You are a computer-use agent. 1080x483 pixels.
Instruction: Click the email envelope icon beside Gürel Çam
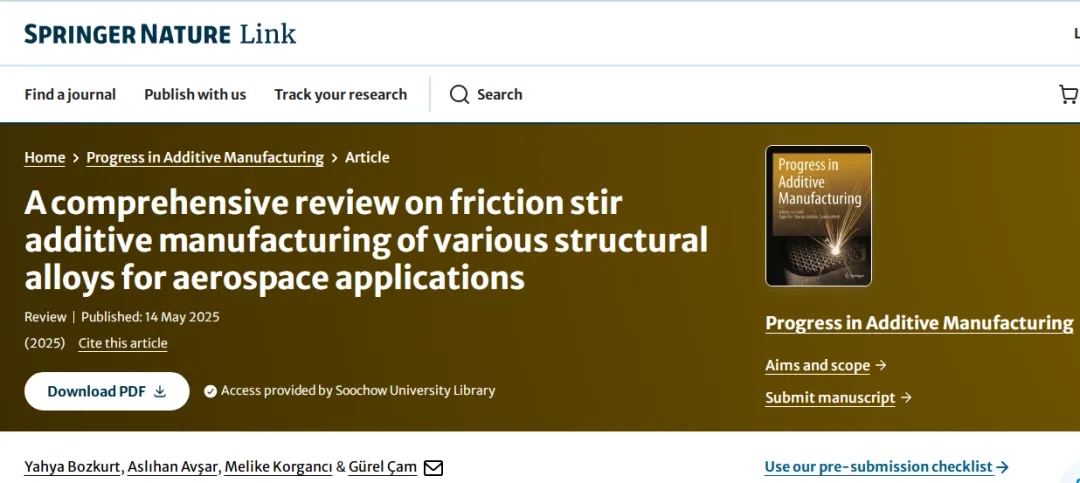point(433,467)
